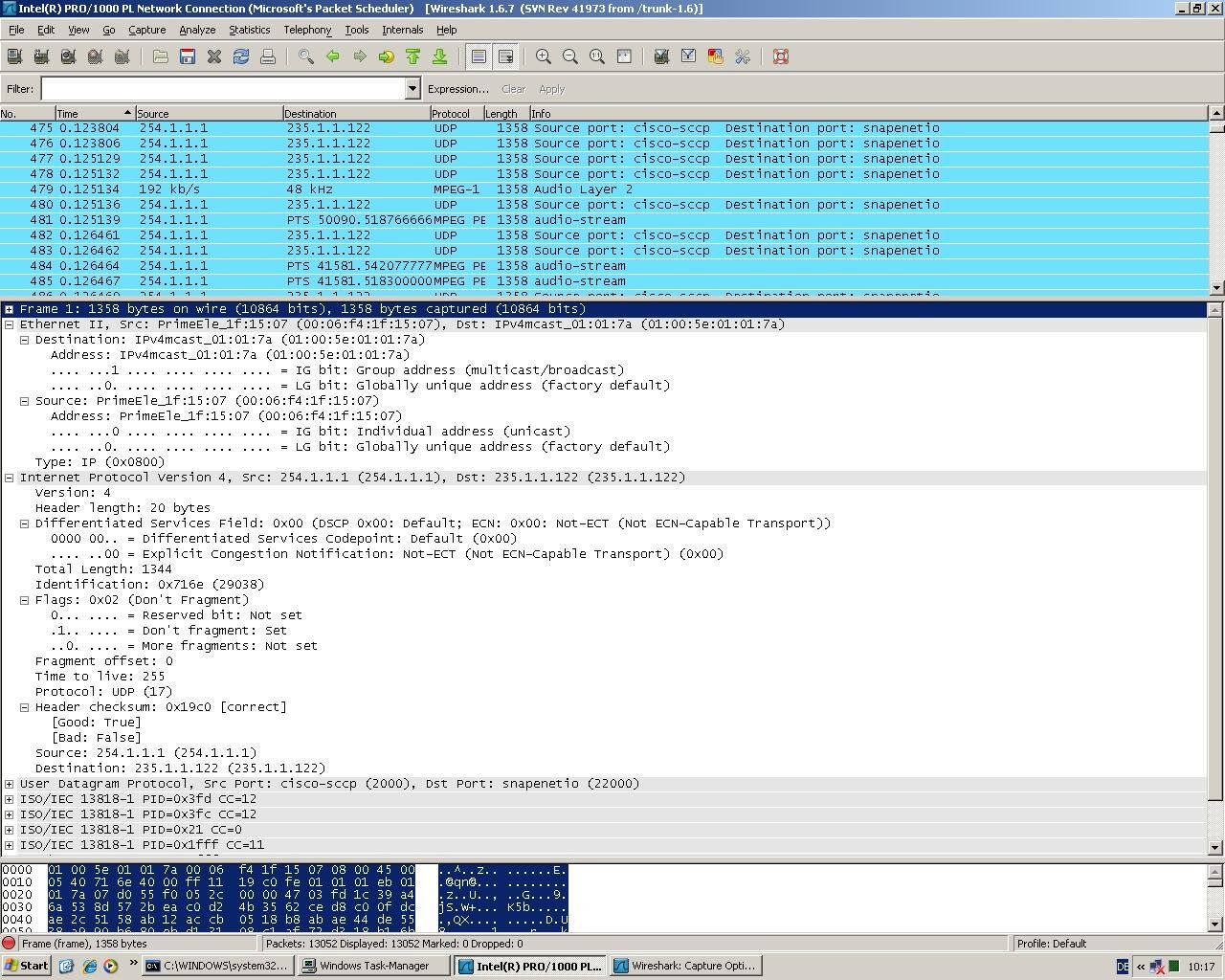This screenshot has width=1225, height=980.
Task: Toggle auto scroll in live capture
Action: [x=505, y=56]
